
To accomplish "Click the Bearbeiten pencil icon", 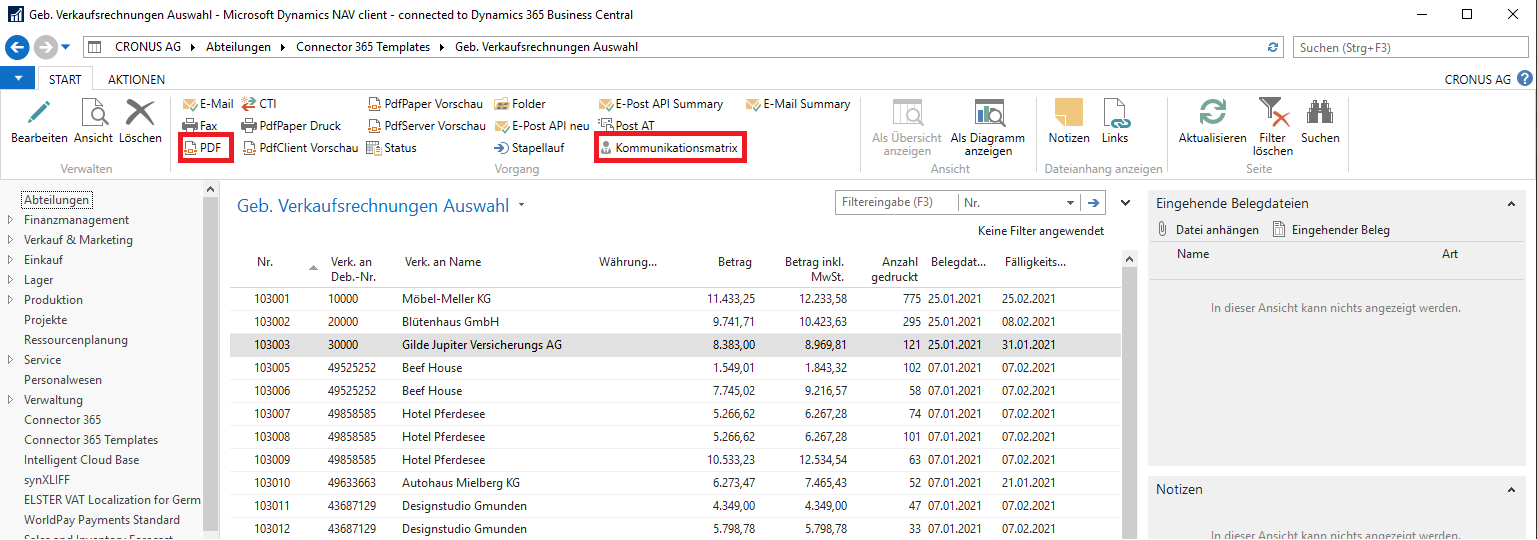I will 39,113.
